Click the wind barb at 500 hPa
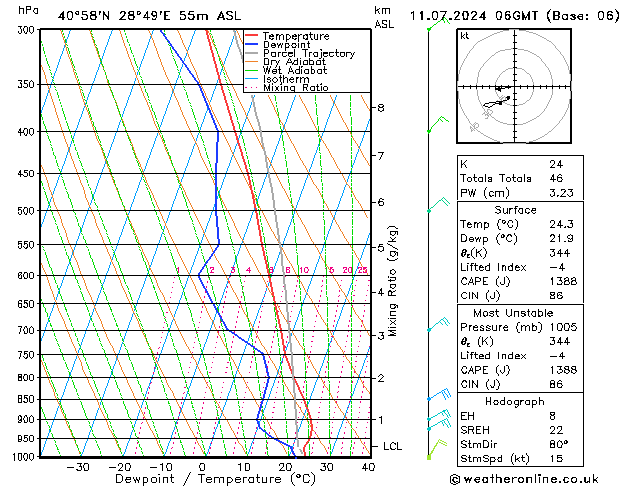The height and width of the screenshot is (486, 629). [438, 204]
